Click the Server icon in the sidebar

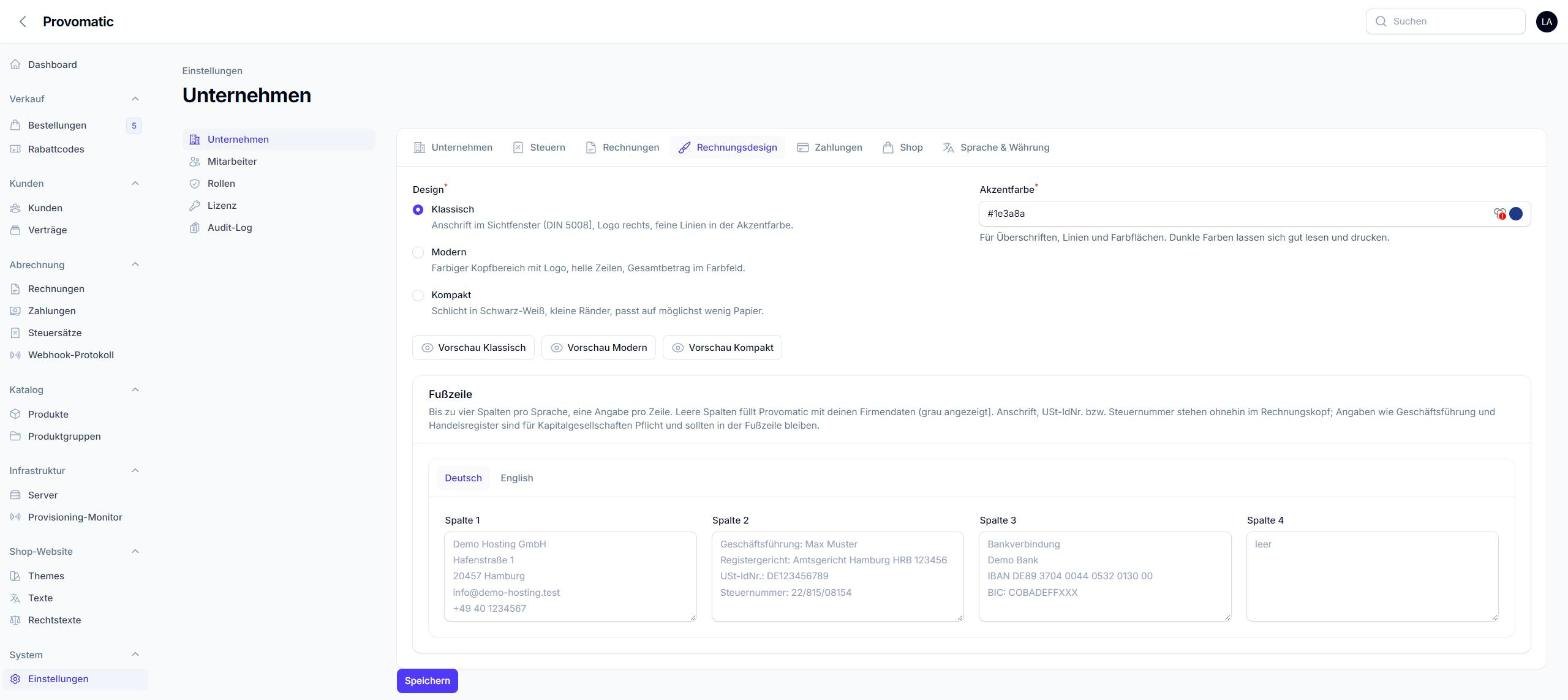tap(15, 495)
